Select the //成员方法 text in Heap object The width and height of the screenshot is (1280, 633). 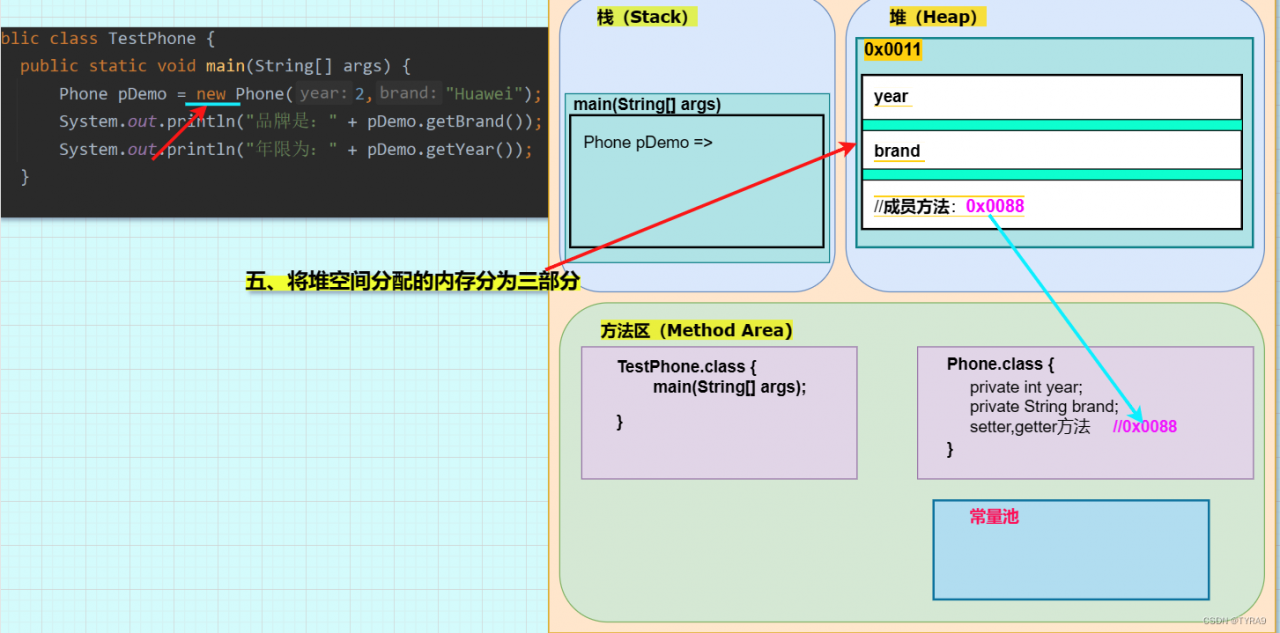click(x=914, y=207)
